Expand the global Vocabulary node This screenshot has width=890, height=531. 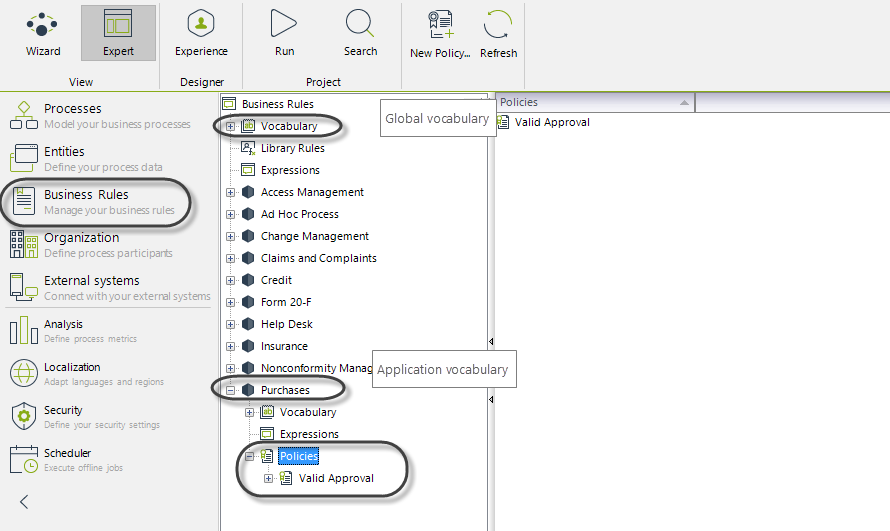pyautogui.click(x=230, y=127)
